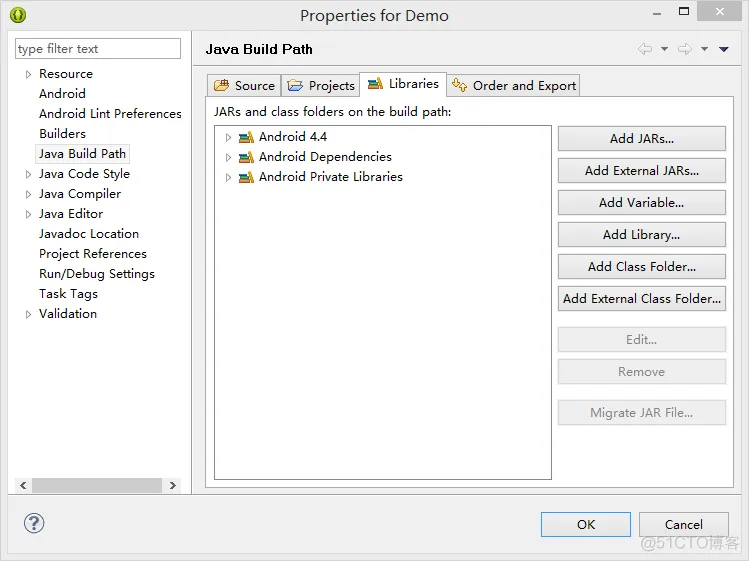Open Javadoc Location page

pos(89,234)
